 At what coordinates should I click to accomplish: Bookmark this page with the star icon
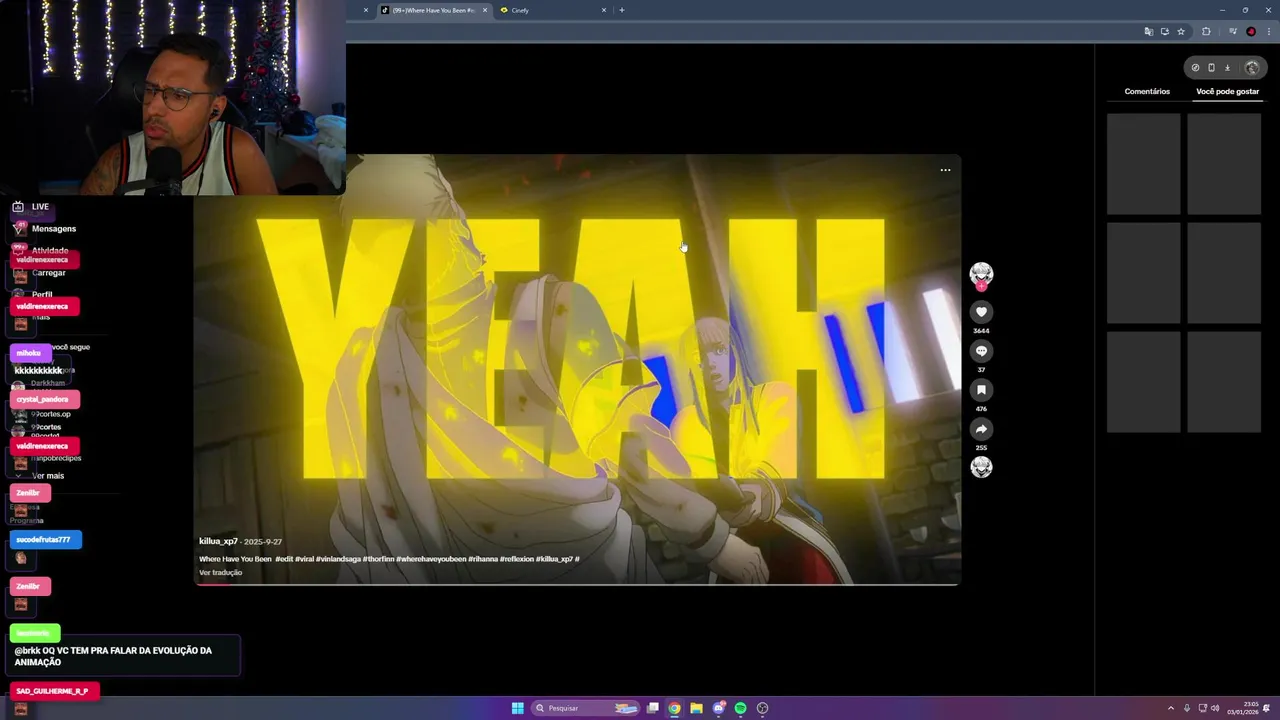(1180, 32)
